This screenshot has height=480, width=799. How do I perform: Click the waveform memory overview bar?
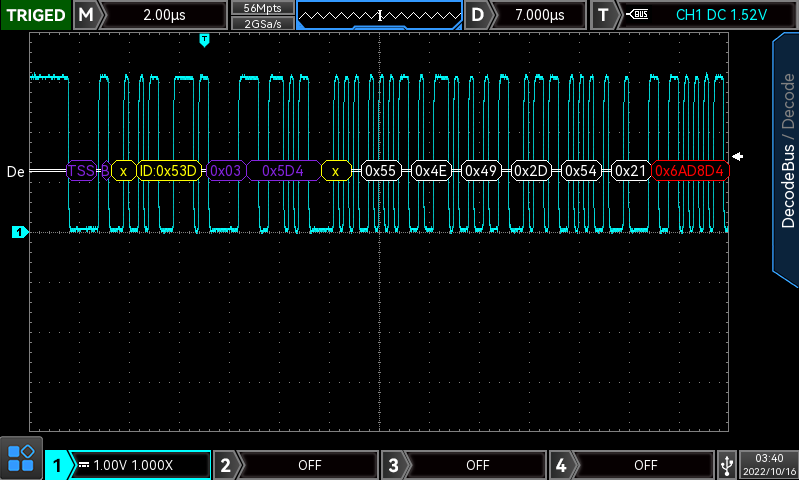(380, 15)
